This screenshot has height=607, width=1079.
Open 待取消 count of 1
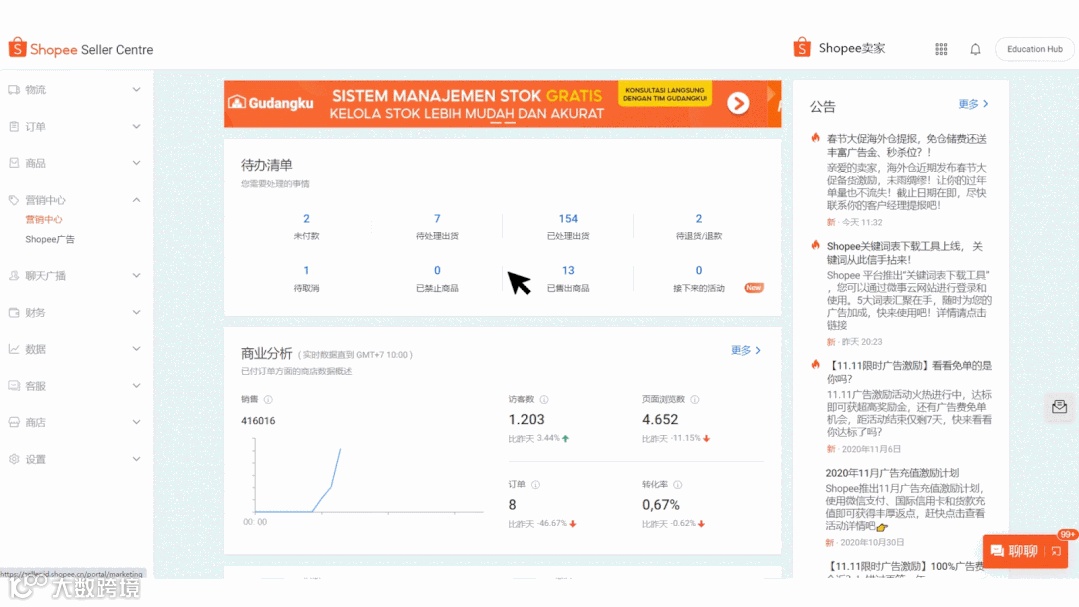pyautogui.click(x=306, y=270)
